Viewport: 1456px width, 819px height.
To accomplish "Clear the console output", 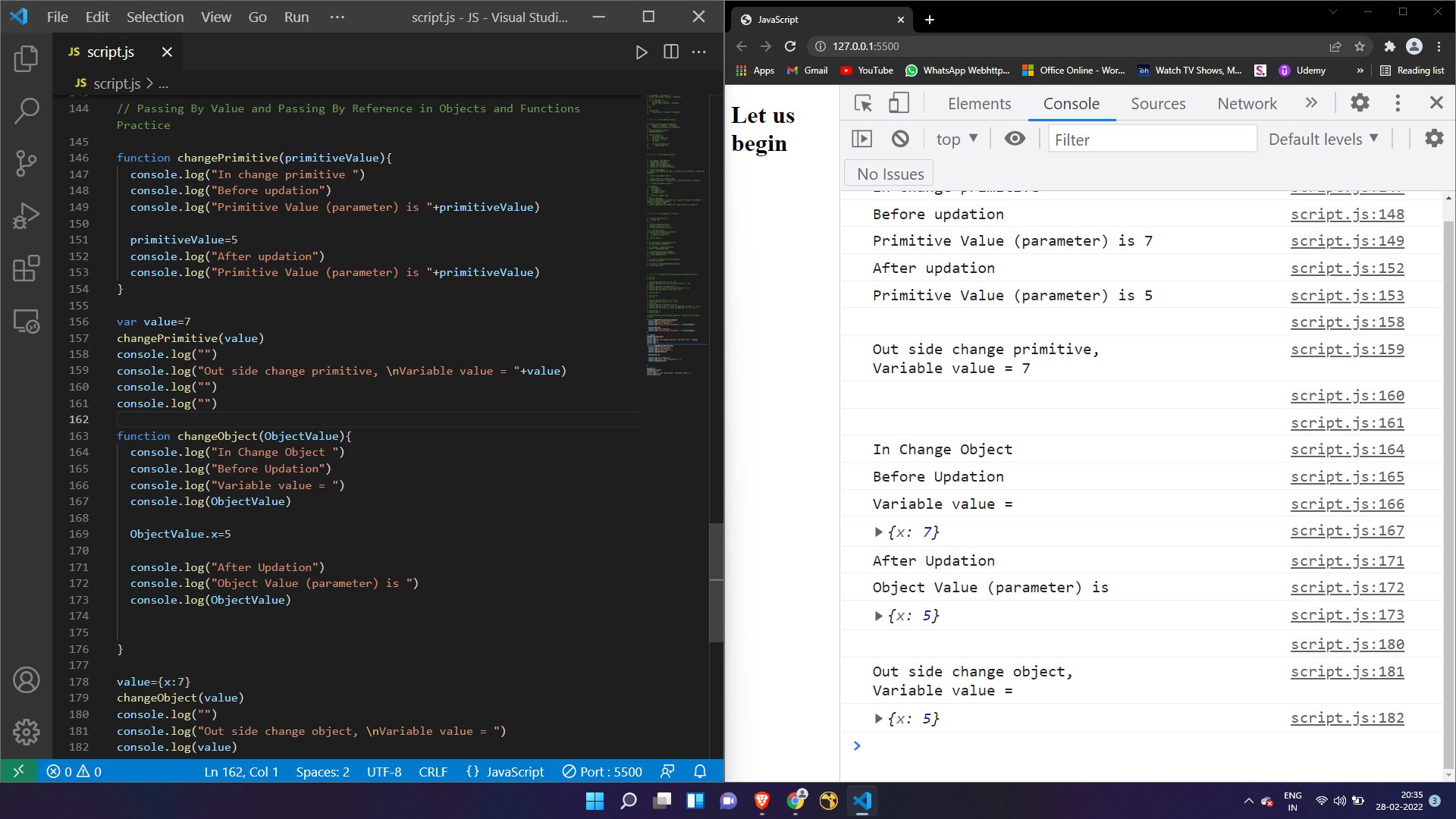I will pyautogui.click(x=900, y=139).
